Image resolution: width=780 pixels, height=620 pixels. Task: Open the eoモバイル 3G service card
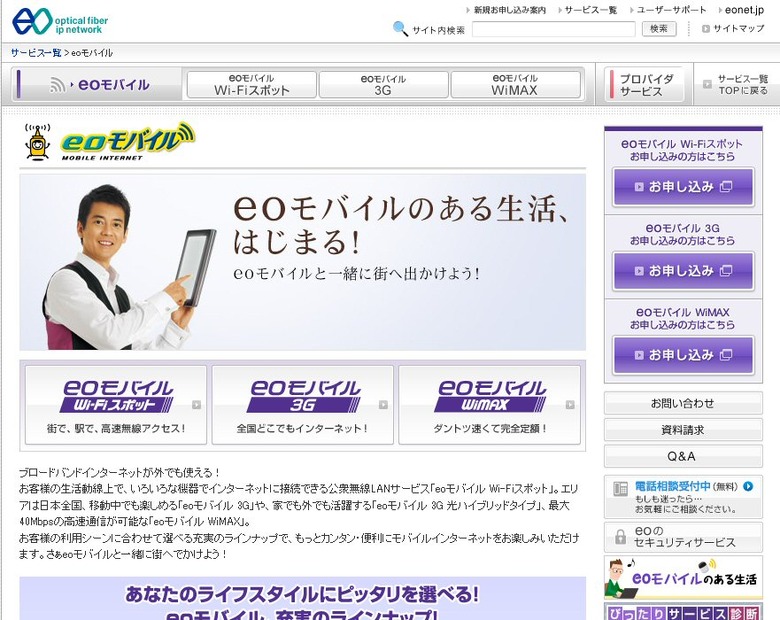coord(302,405)
